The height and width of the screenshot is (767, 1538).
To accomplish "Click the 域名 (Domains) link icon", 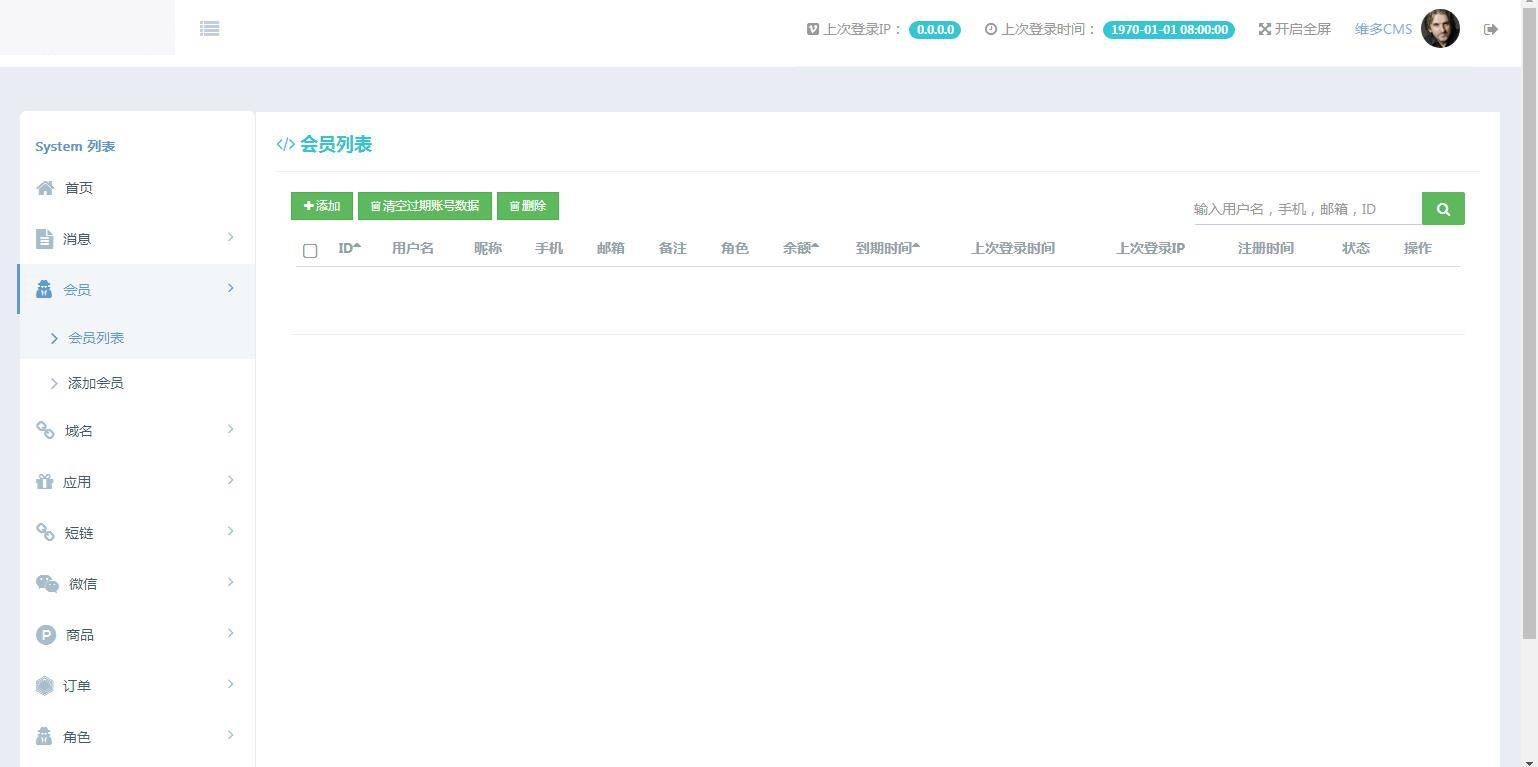I will click(44, 430).
